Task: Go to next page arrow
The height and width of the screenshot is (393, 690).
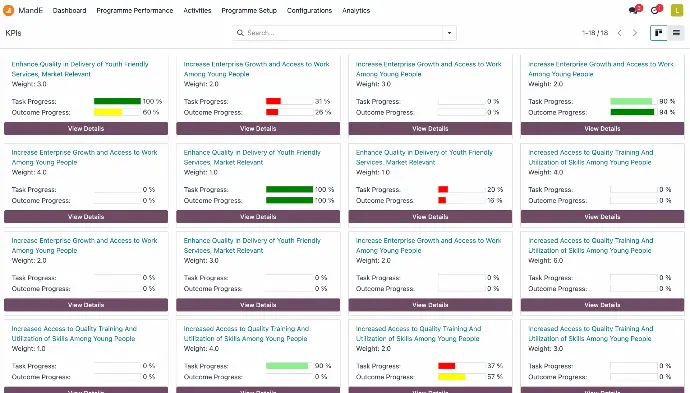Action: tap(635, 33)
